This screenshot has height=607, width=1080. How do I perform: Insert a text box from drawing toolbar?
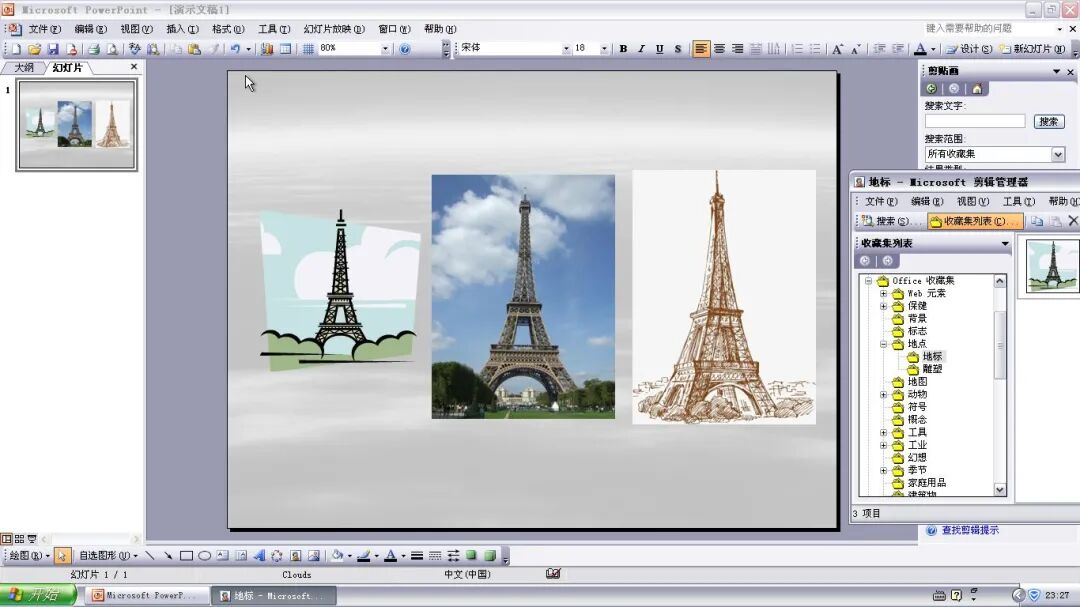pos(222,555)
